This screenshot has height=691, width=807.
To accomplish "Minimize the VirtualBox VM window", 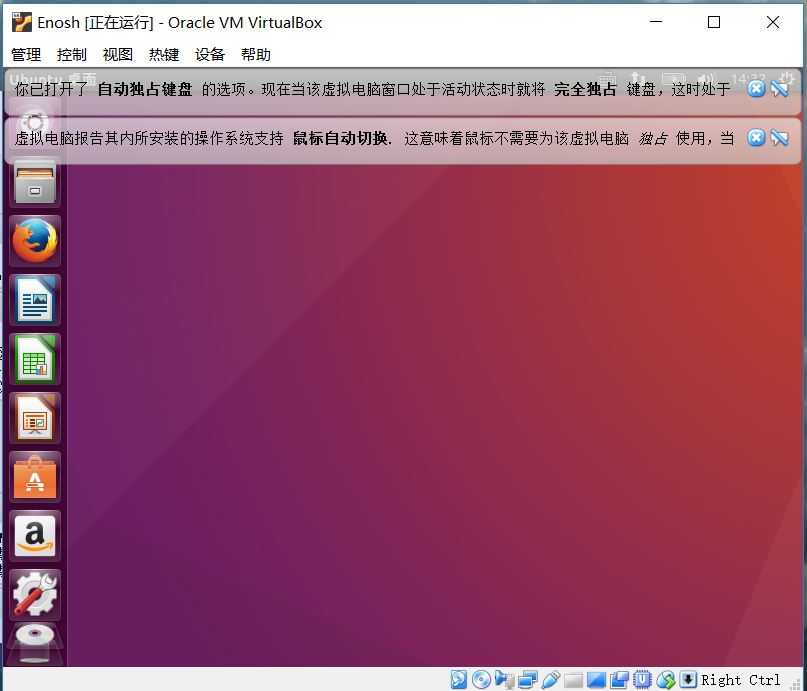I will [656, 22].
